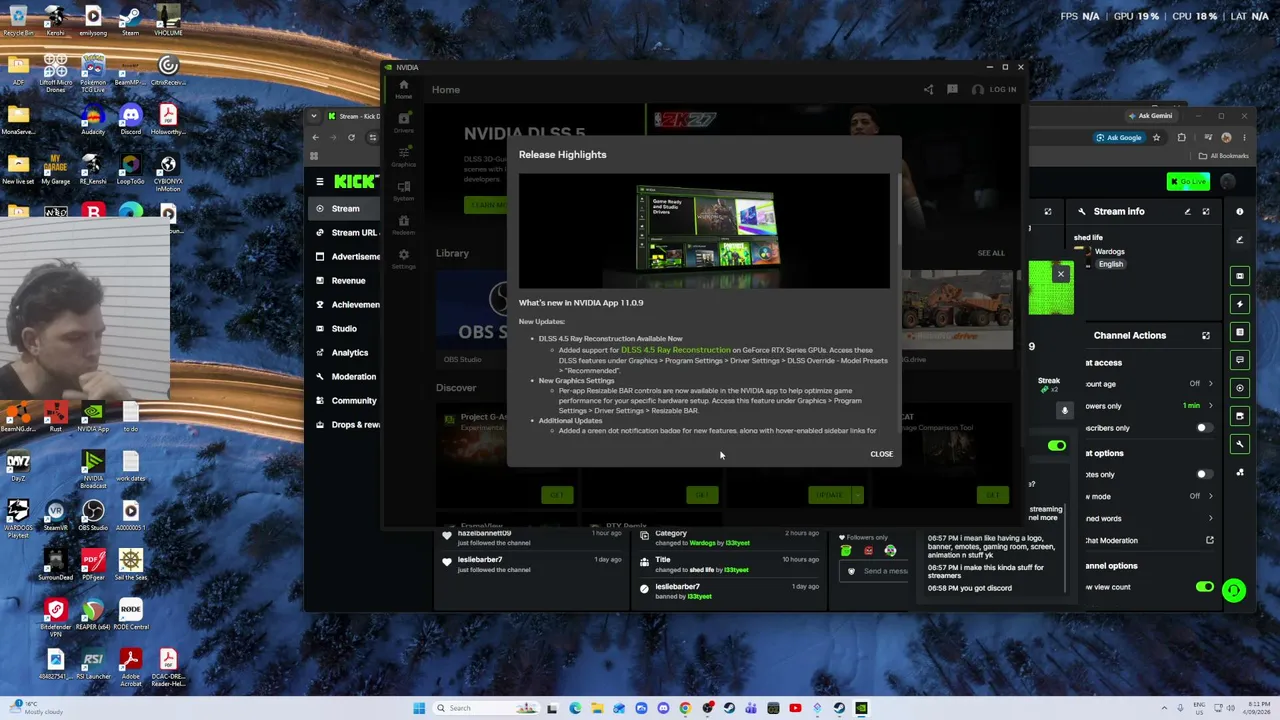Open Revenue in the Kick dashboard menu

pyautogui.click(x=348, y=280)
